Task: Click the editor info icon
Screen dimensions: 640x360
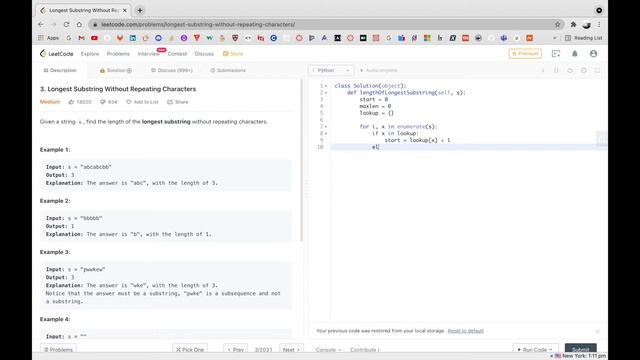Action: (x=543, y=71)
